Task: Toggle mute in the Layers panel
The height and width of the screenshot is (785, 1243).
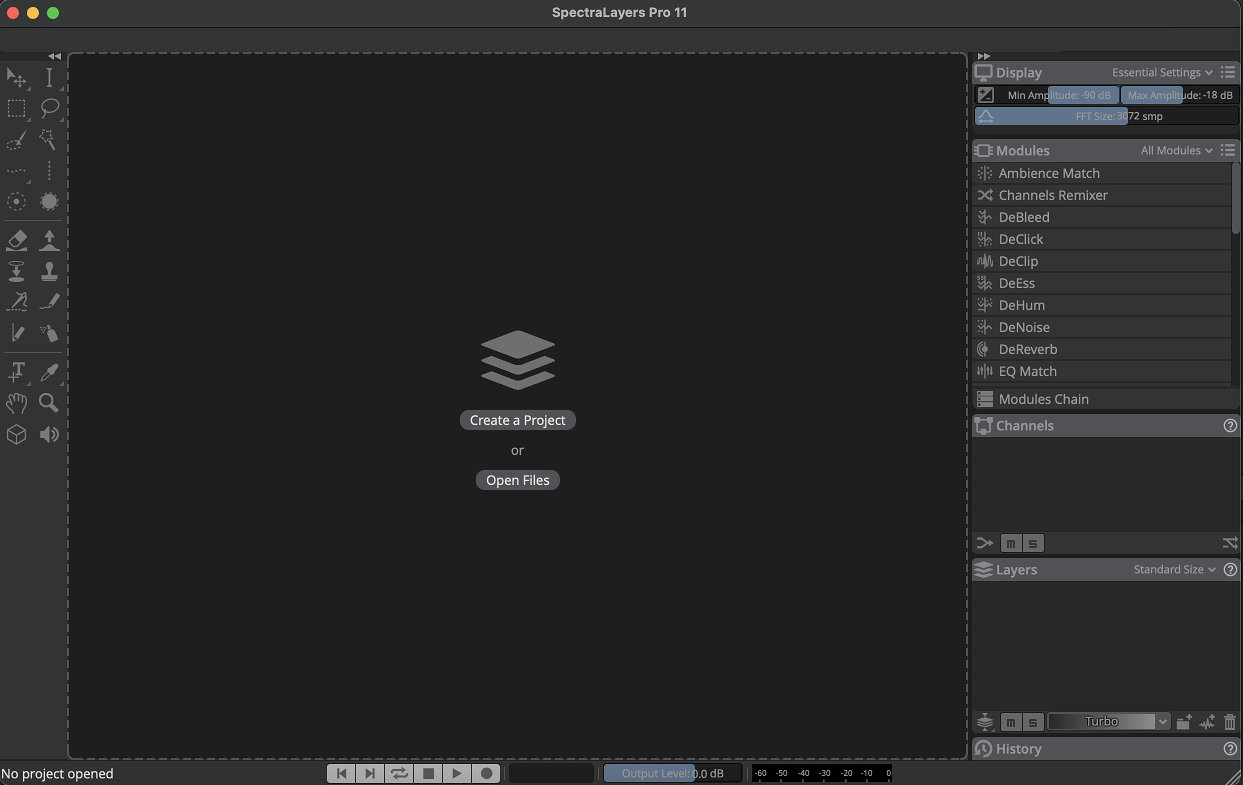Action: tap(1011, 722)
